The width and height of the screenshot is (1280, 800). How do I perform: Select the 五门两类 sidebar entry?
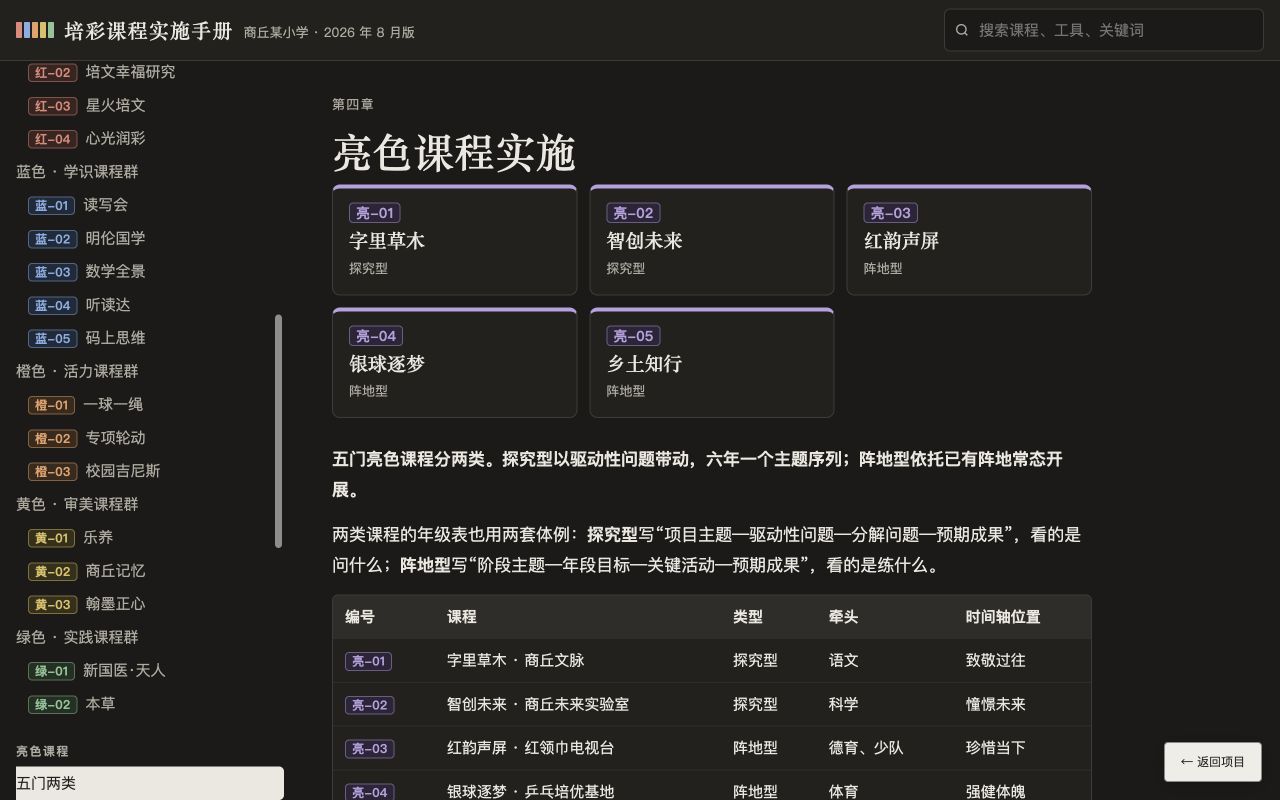click(x=150, y=783)
